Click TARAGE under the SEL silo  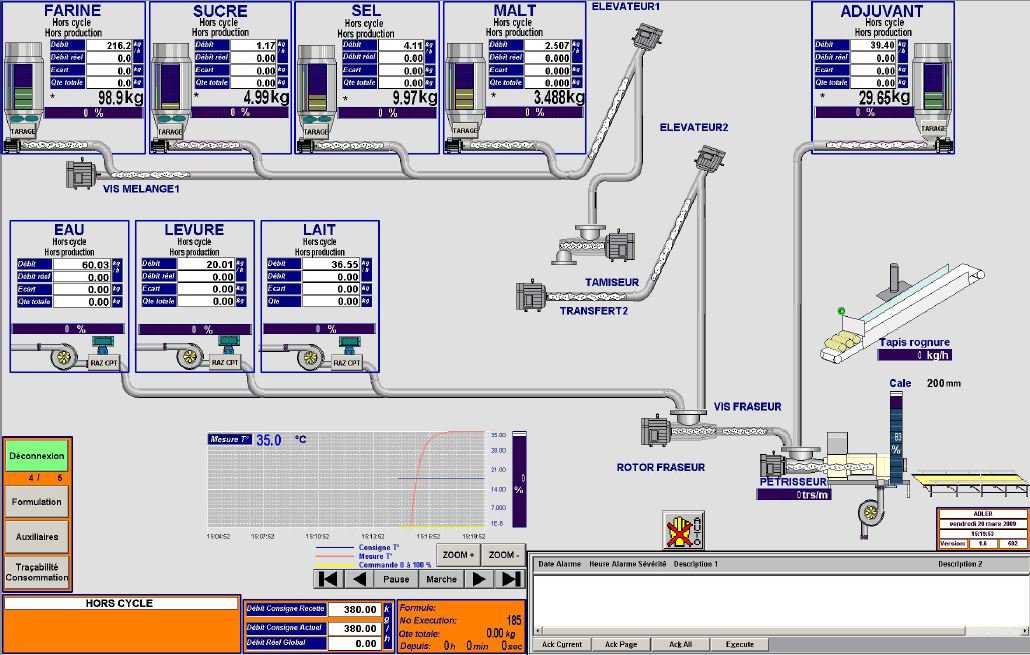[x=316, y=131]
